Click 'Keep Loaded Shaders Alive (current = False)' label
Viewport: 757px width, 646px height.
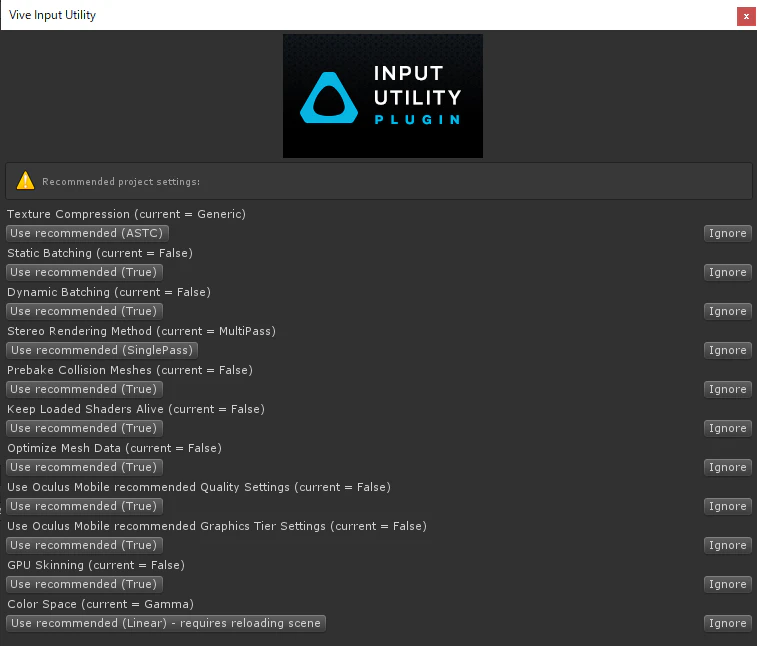tap(136, 409)
